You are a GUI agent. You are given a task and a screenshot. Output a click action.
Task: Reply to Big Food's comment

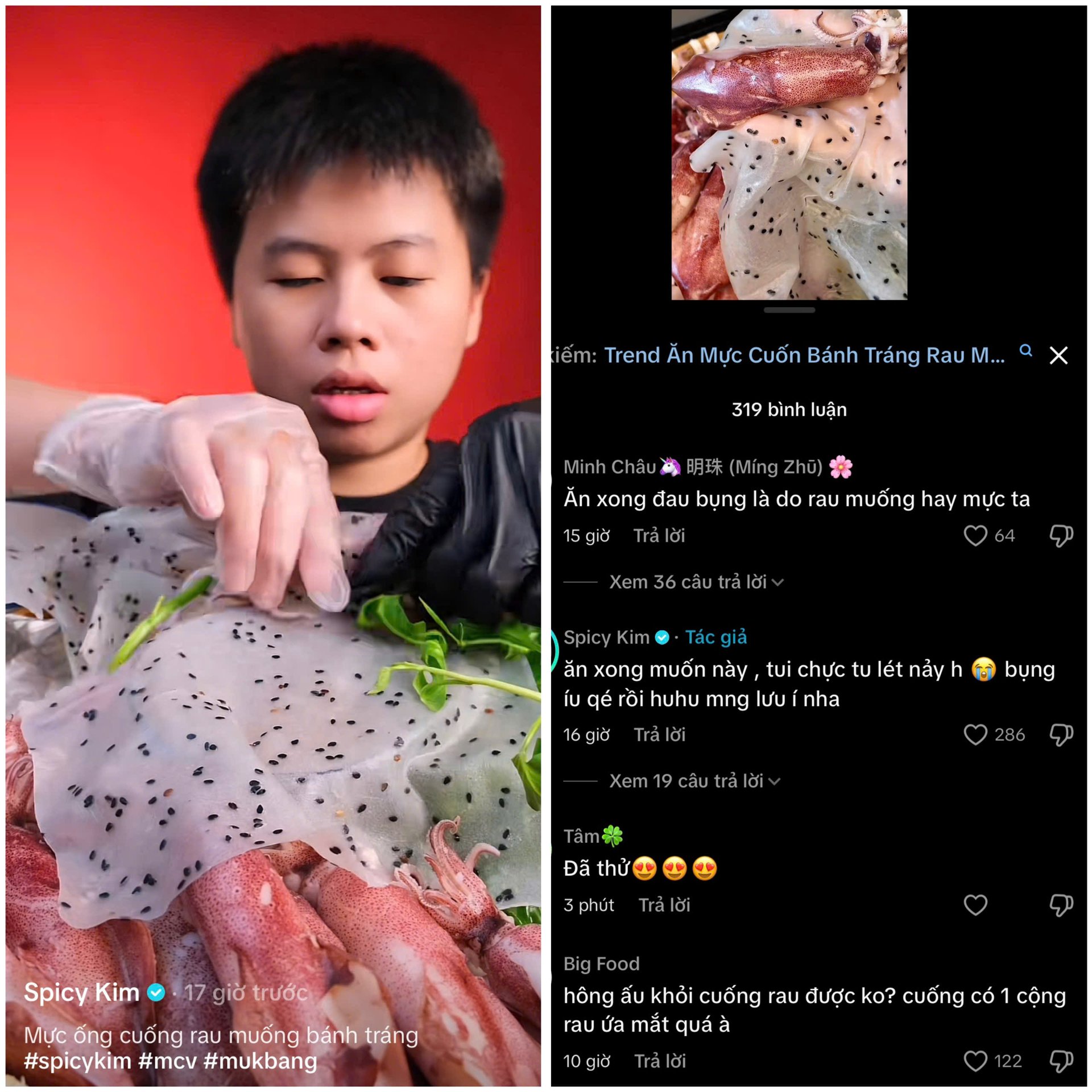(660, 1061)
